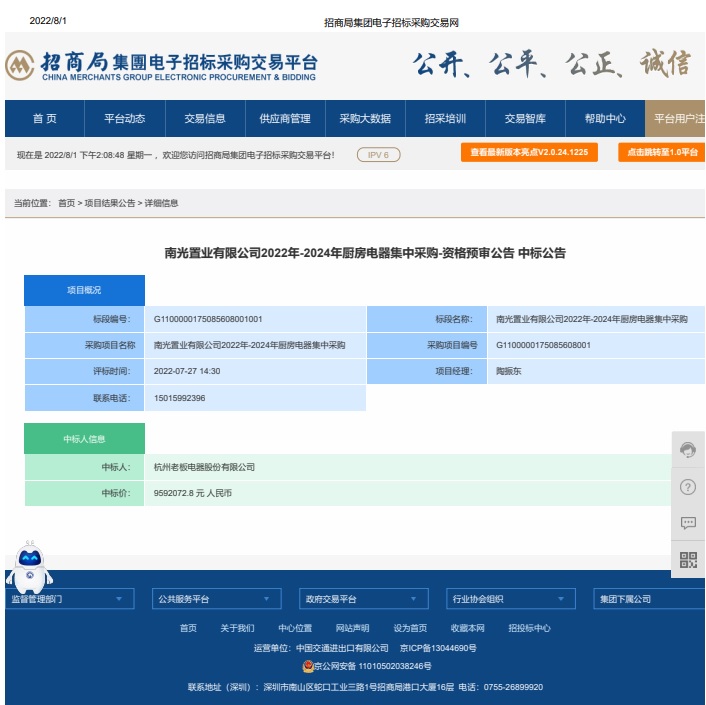
Task: Go to 交易智库 navigation item
Action: click(x=525, y=118)
